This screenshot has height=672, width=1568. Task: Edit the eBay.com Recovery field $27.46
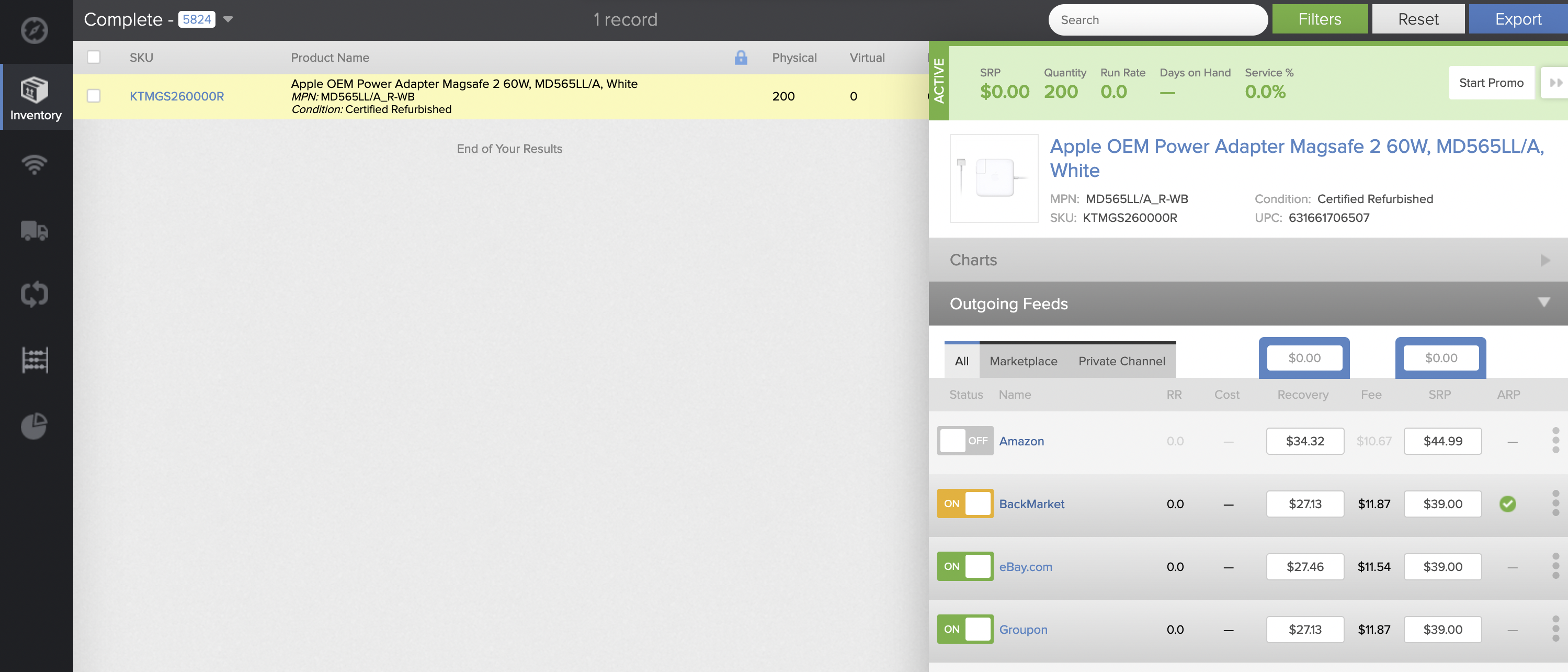1305,567
